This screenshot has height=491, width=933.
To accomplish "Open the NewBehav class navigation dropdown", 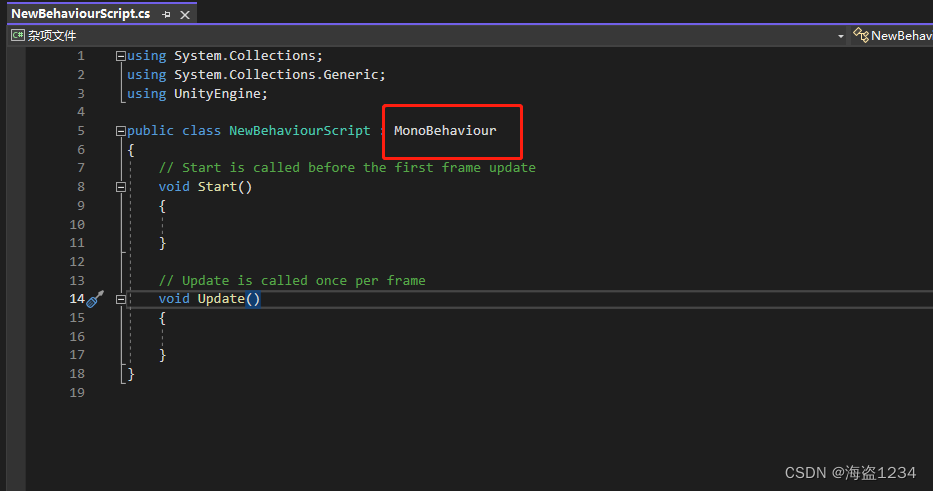I will click(892, 36).
